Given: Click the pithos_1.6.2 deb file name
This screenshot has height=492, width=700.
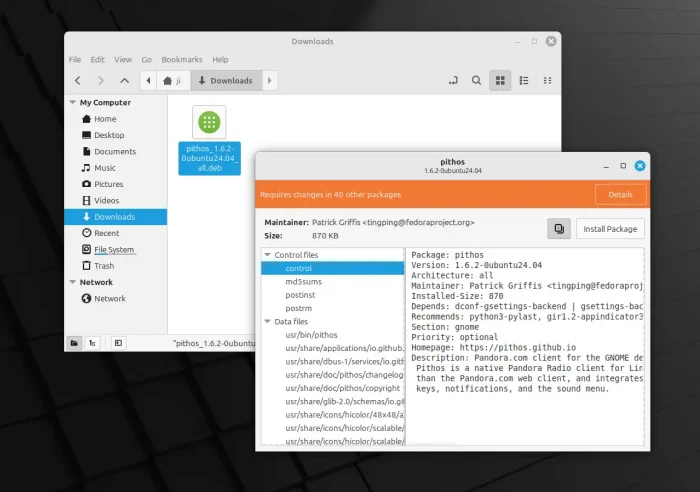Looking at the screenshot, I should point(209,158).
